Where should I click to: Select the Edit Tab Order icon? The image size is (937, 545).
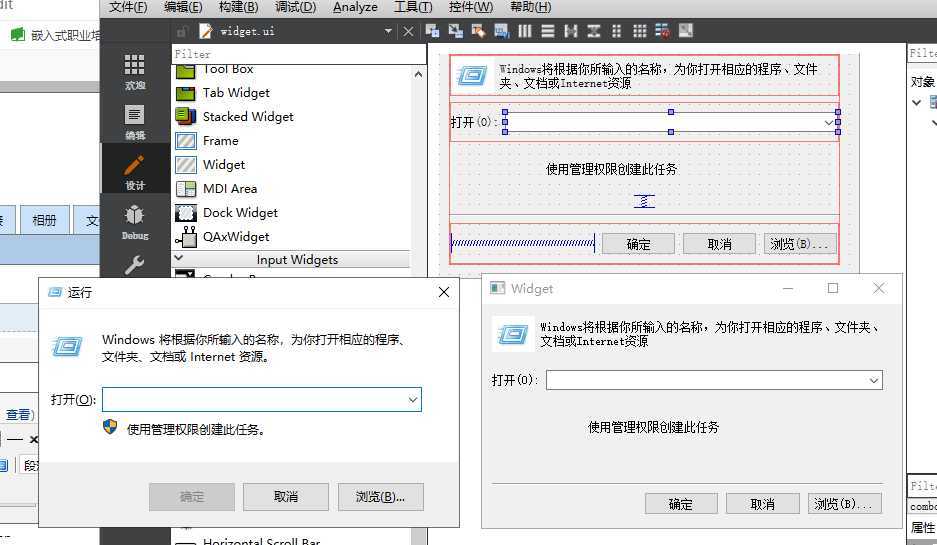501,31
